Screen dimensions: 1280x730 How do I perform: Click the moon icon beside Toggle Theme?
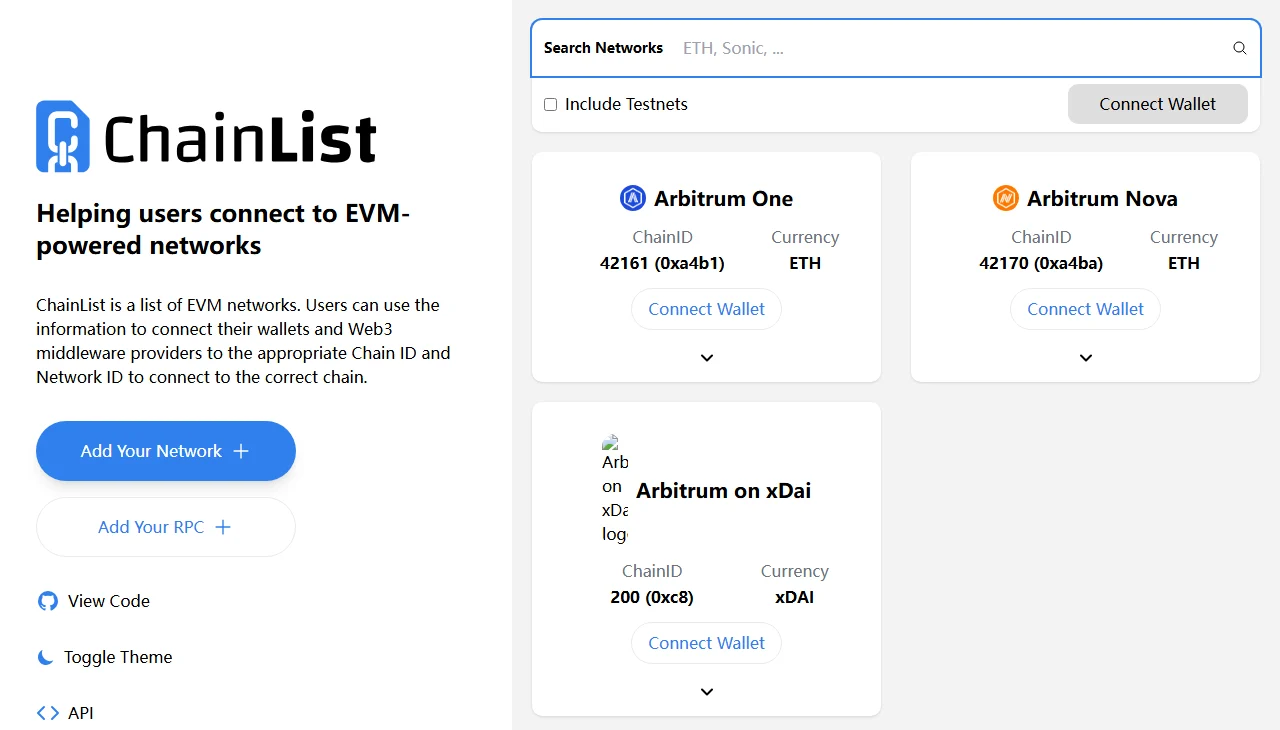[x=45, y=657]
